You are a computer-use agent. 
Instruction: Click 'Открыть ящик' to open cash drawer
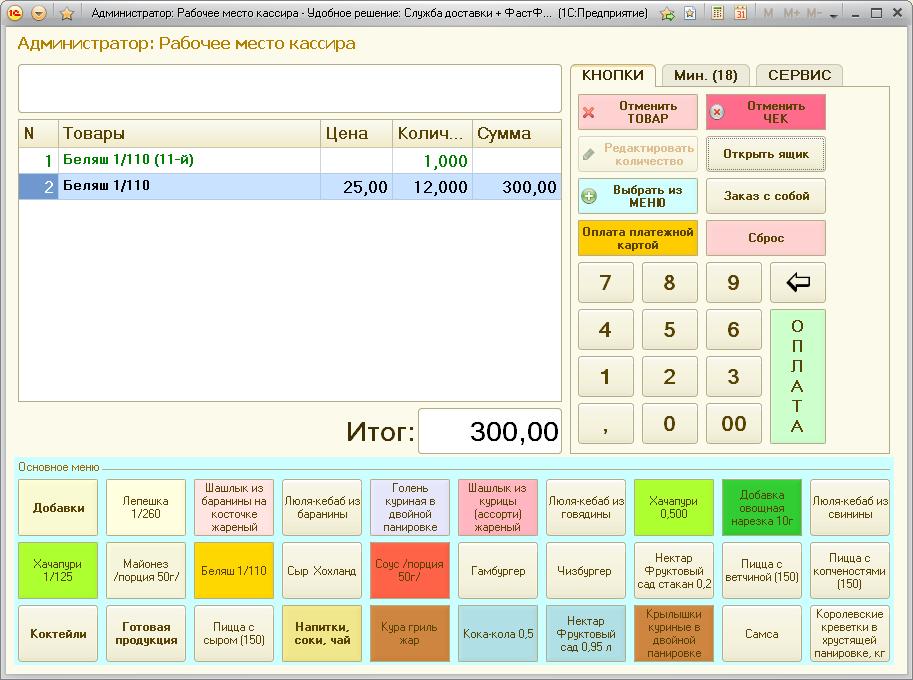point(766,154)
